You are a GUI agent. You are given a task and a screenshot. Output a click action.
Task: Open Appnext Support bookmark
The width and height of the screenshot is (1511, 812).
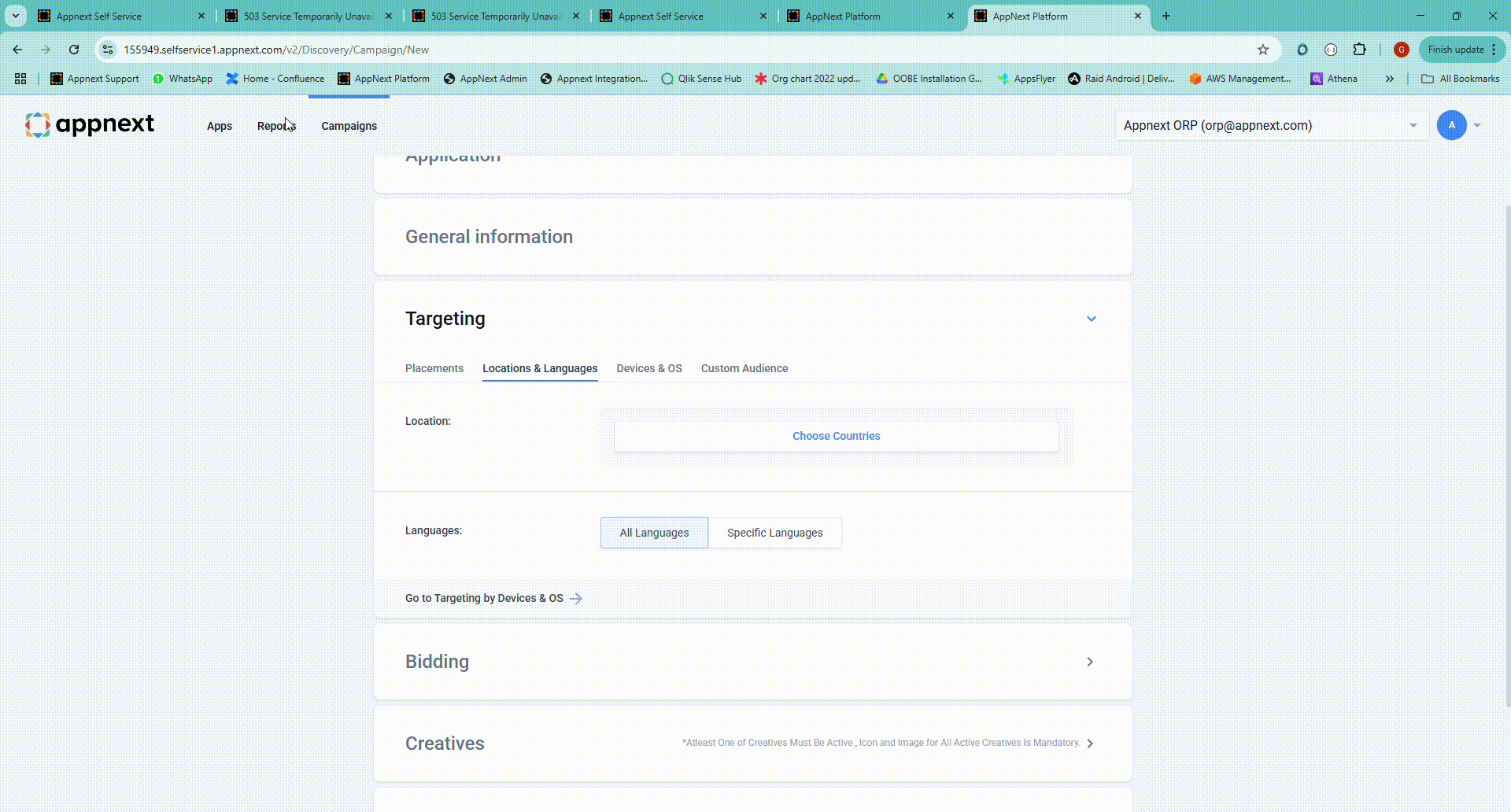(x=94, y=79)
